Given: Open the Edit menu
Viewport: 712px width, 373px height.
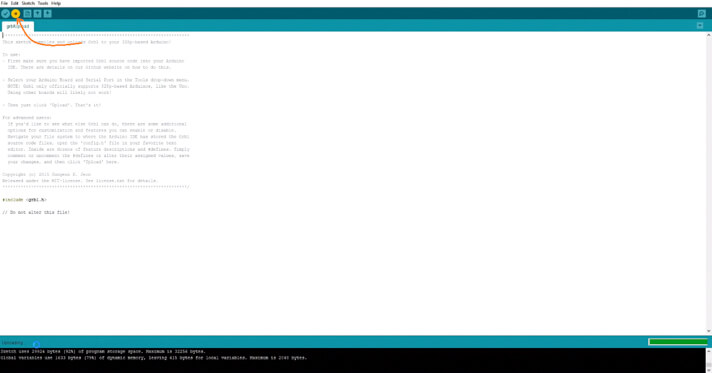Looking at the screenshot, I should 15,3.
